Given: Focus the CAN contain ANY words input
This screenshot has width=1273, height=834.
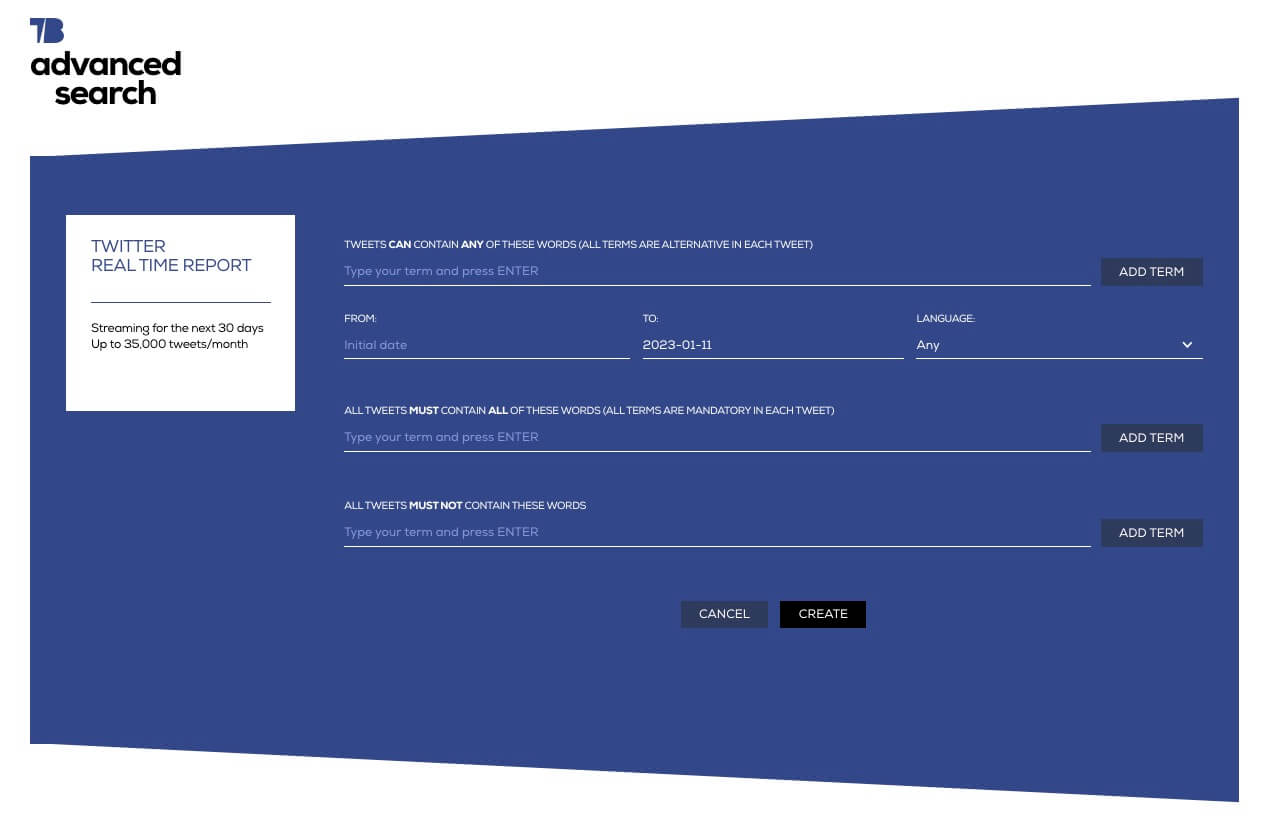Looking at the screenshot, I should (717, 271).
